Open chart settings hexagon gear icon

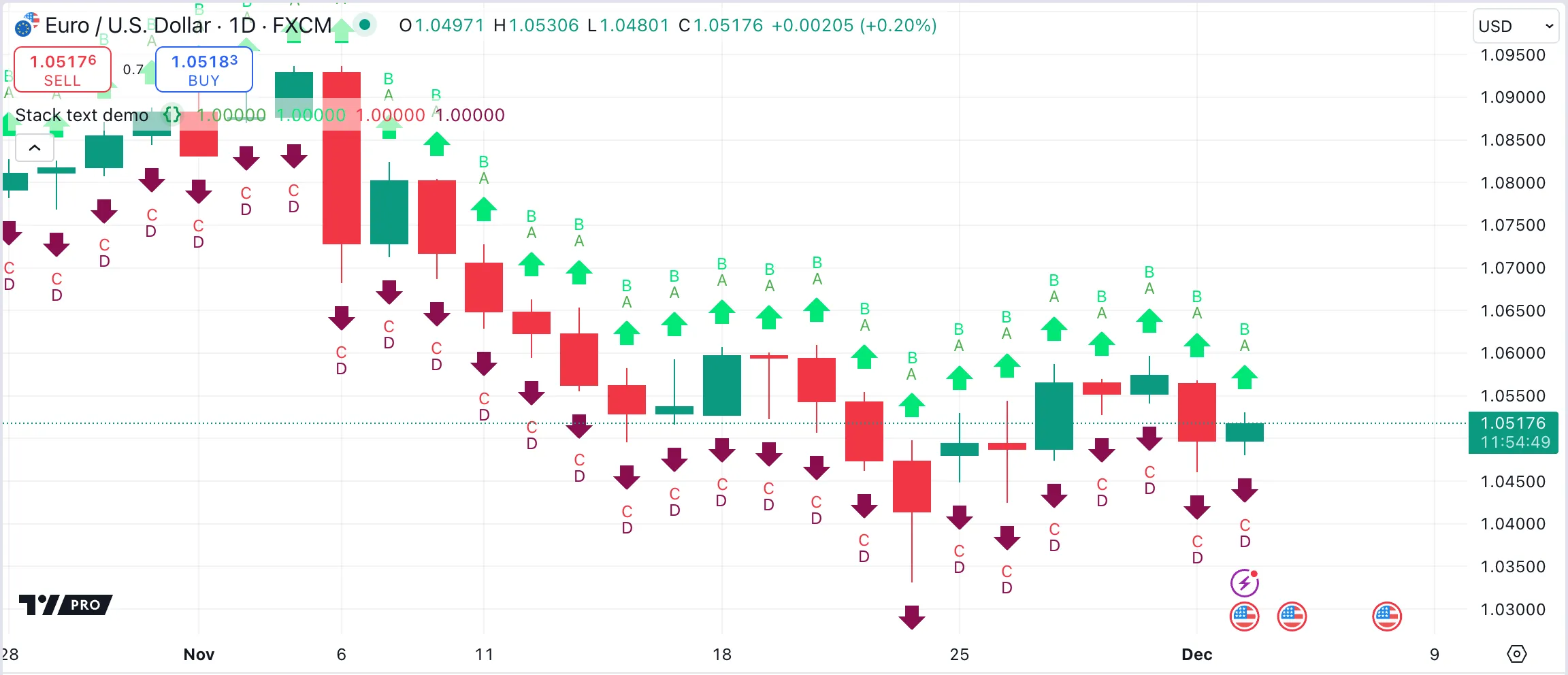[1516, 654]
